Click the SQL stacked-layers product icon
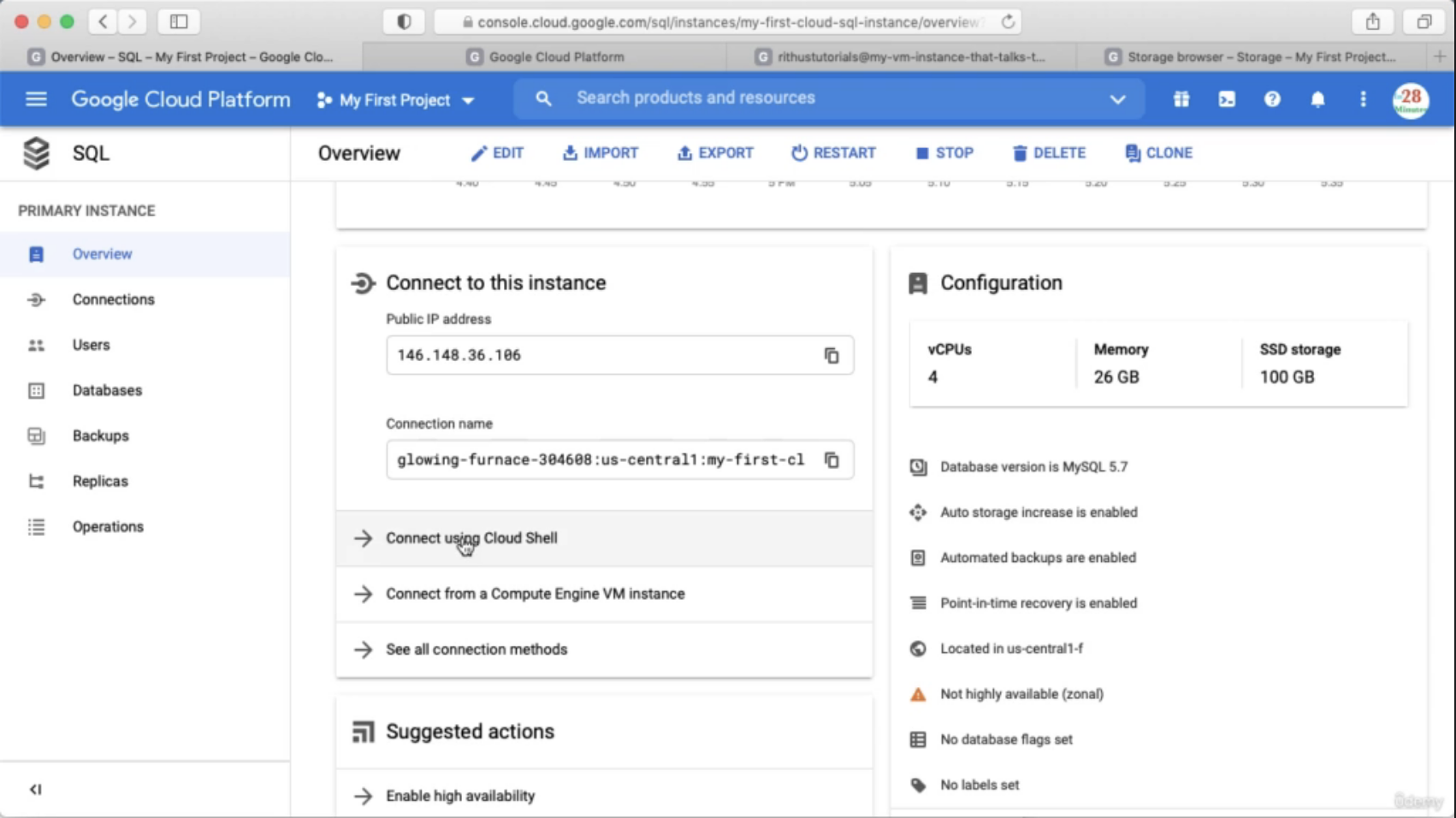The height and width of the screenshot is (818, 1456). [x=37, y=153]
